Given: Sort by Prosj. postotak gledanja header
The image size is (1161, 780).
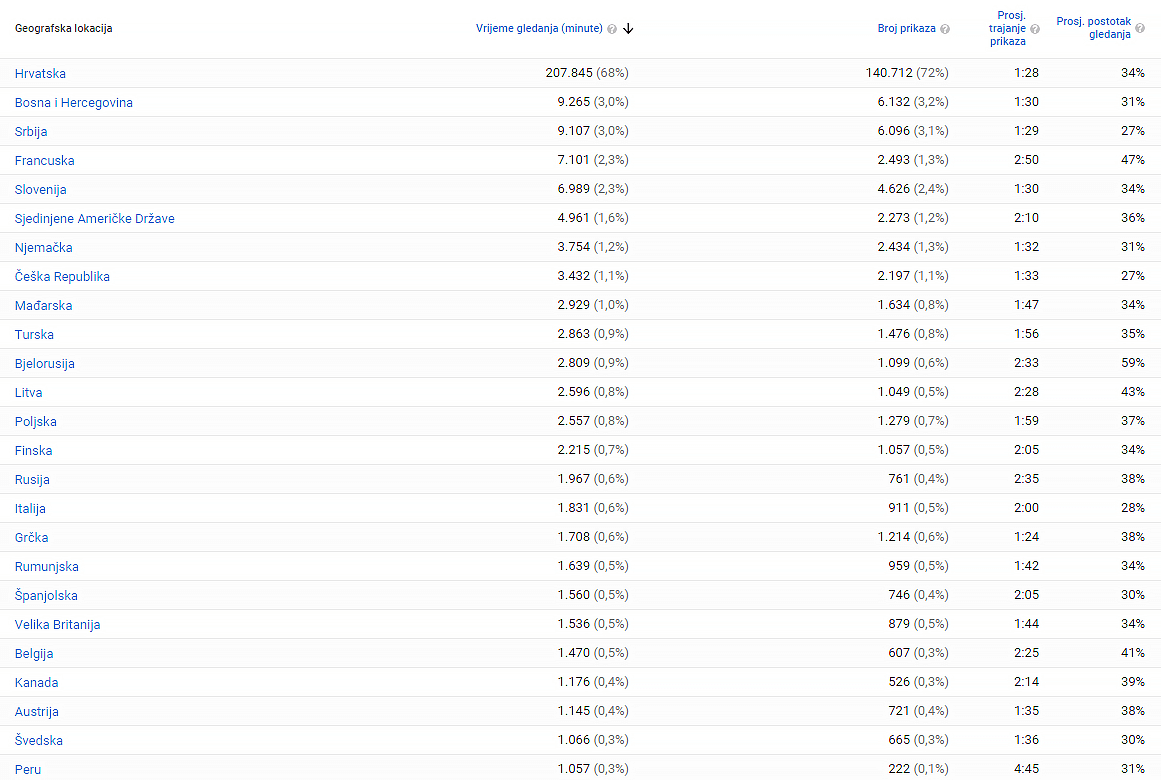Looking at the screenshot, I should (x=1094, y=27).
